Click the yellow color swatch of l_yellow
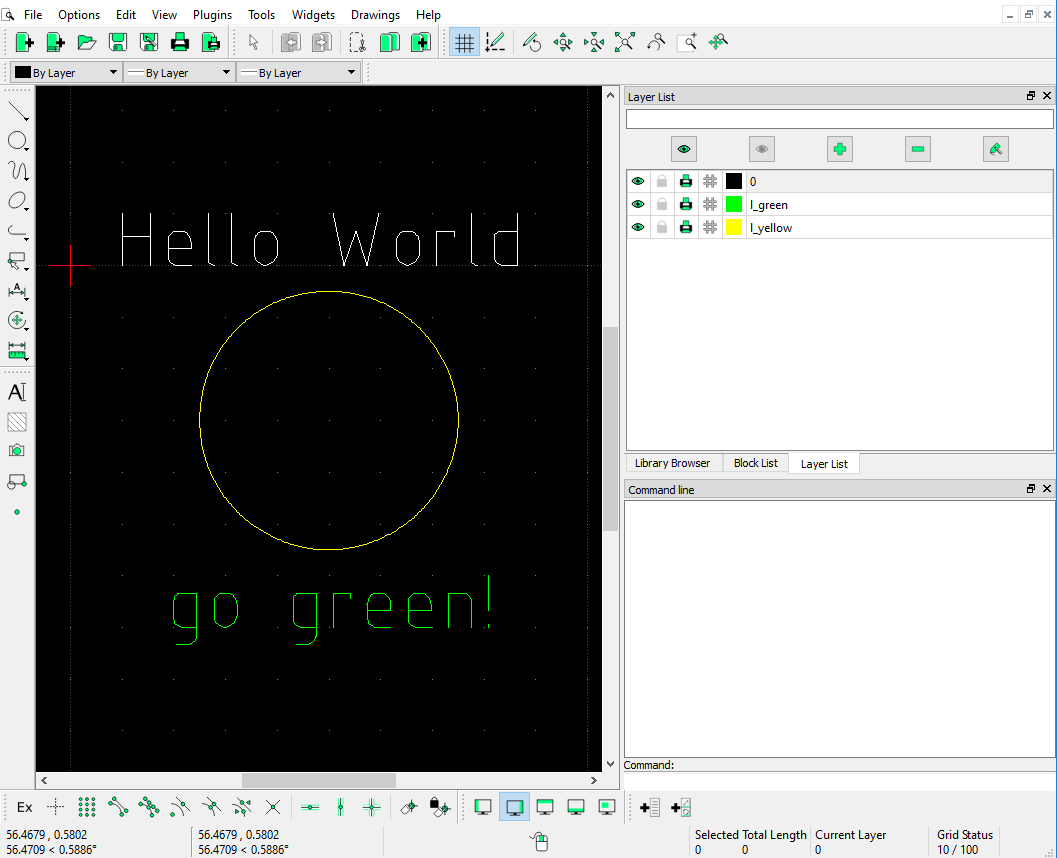 click(733, 227)
